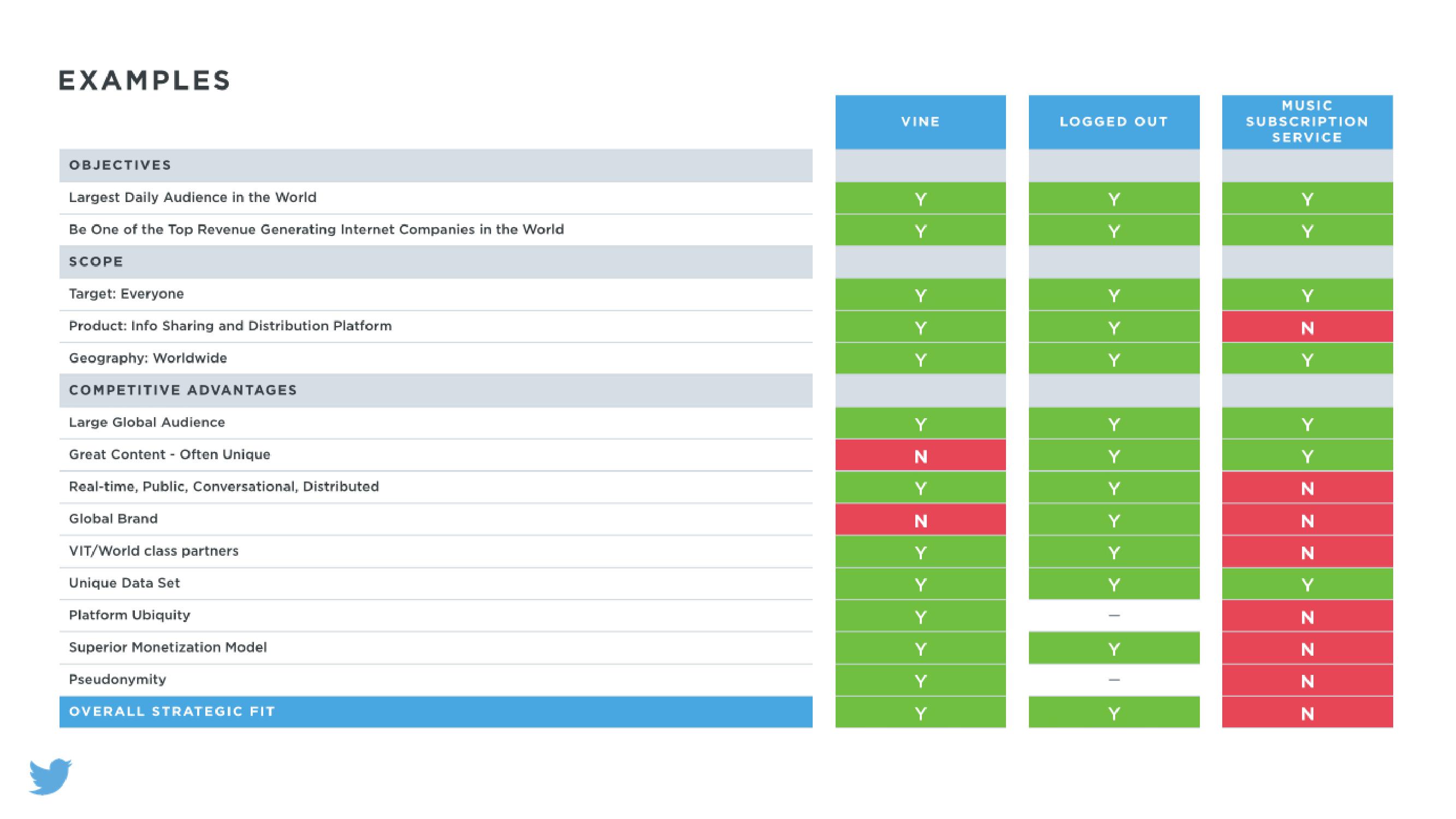The height and width of the screenshot is (819, 1456).
Task: Click 'Great Content - Often Unique' label
Action: click(x=169, y=455)
